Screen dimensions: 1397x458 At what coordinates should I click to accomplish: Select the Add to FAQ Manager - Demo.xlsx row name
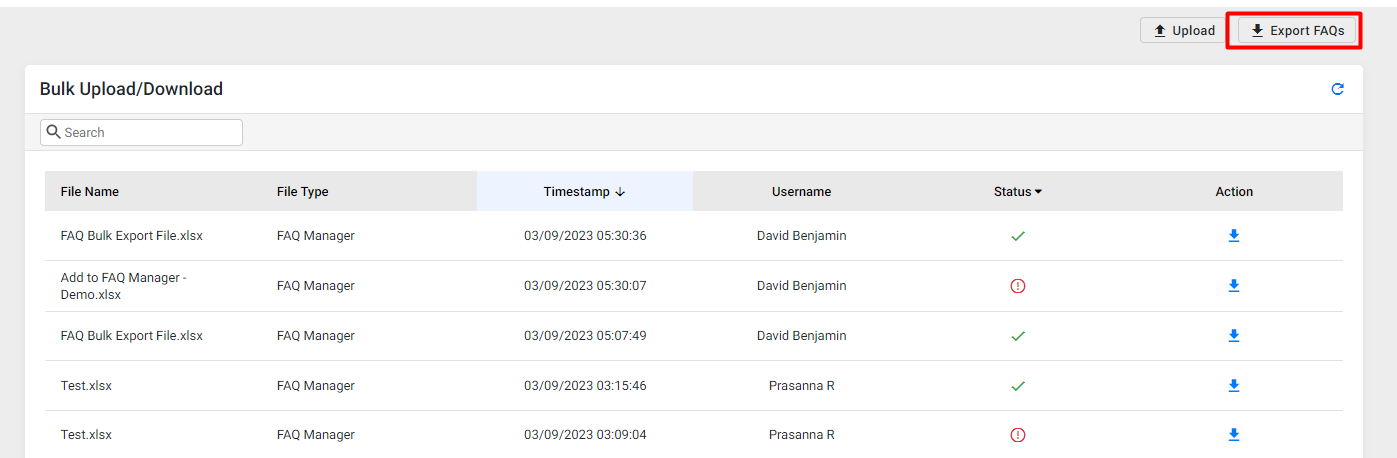coord(124,286)
